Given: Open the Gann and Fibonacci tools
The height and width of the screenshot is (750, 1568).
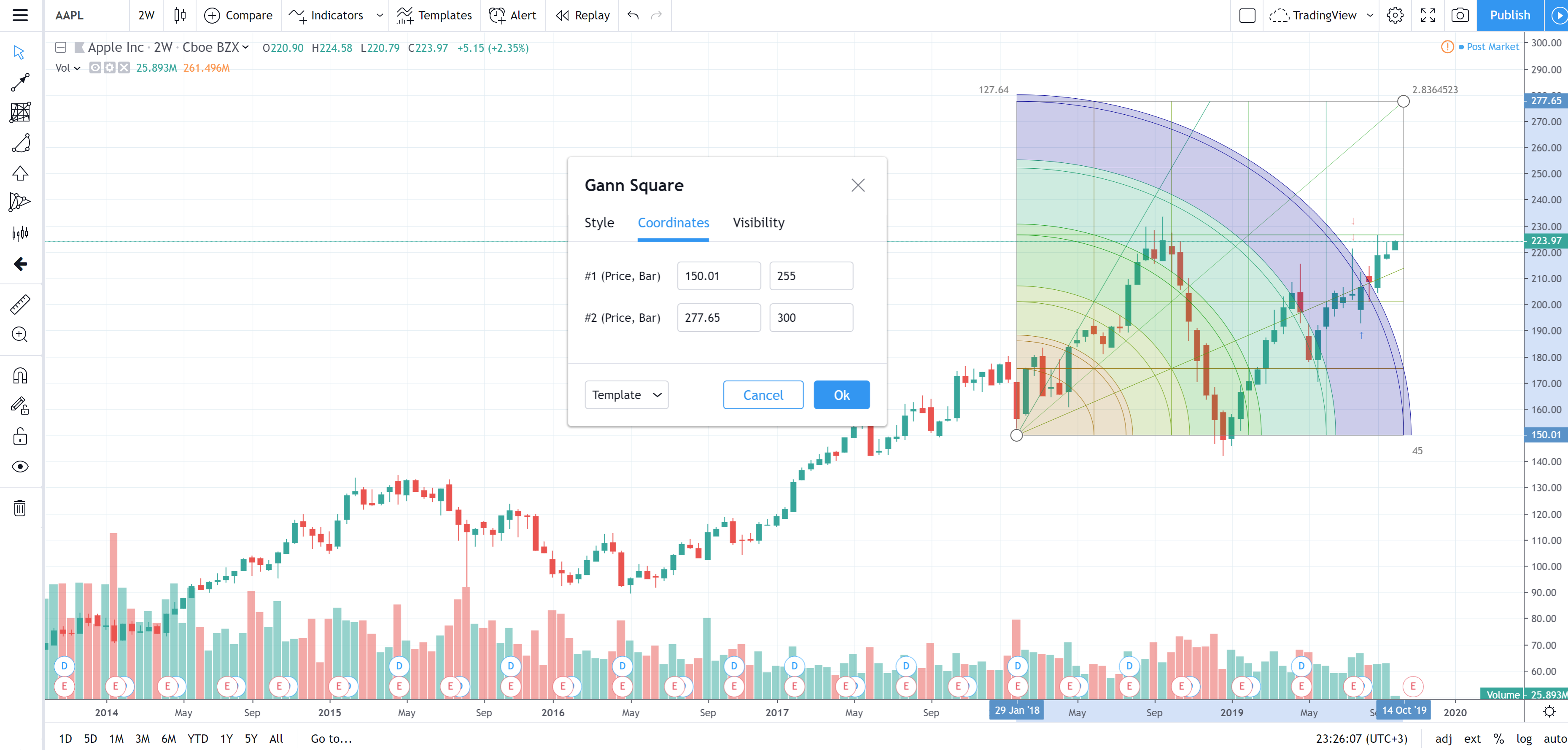Looking at the screenshot, I should [20, 113].
